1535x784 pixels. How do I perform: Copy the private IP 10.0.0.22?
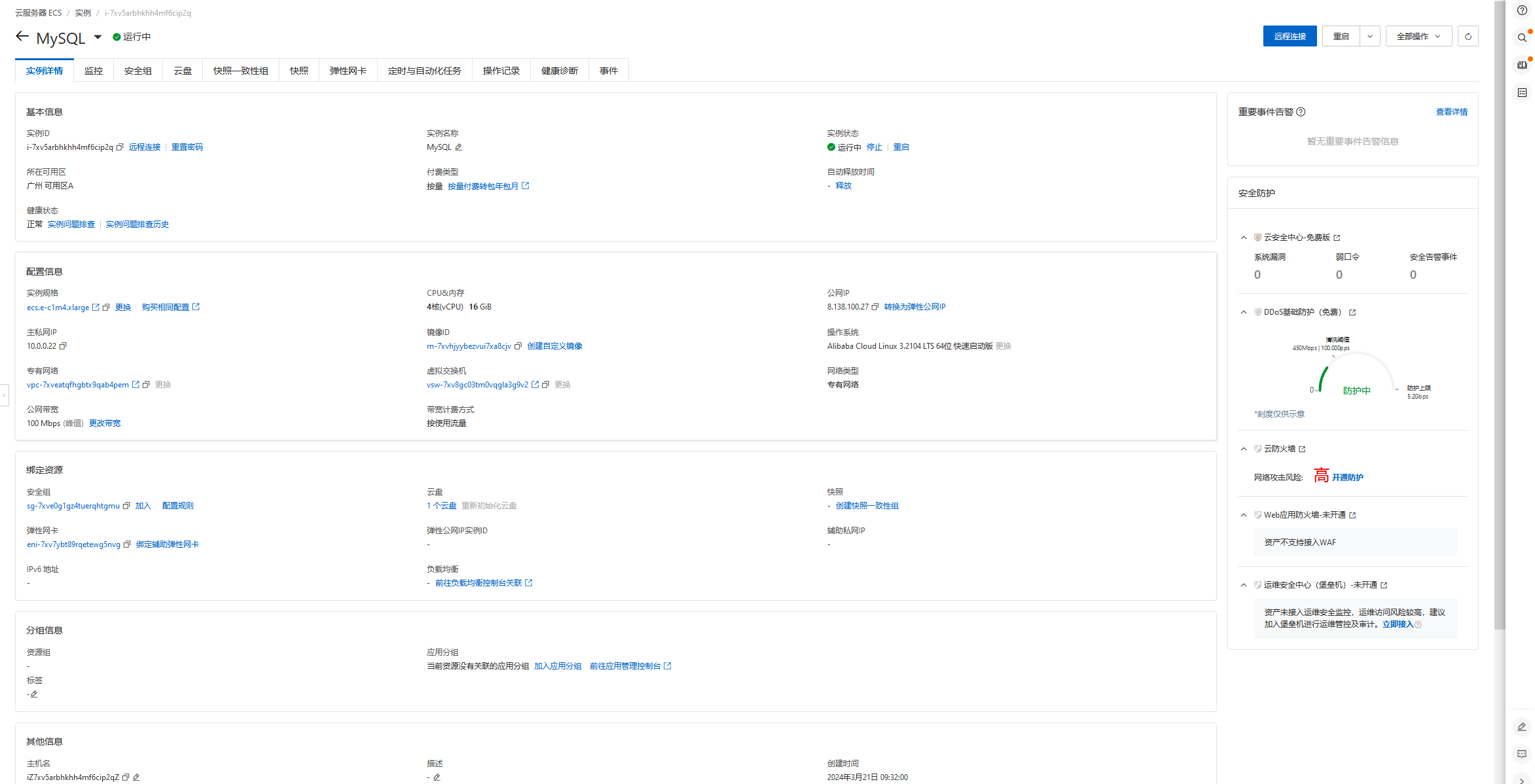click(x=63, y=346)
